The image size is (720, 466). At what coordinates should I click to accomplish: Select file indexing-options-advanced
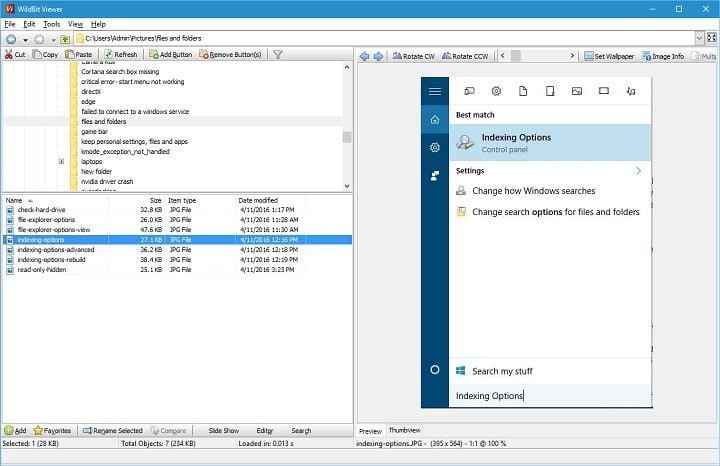[x=56, y=249]
